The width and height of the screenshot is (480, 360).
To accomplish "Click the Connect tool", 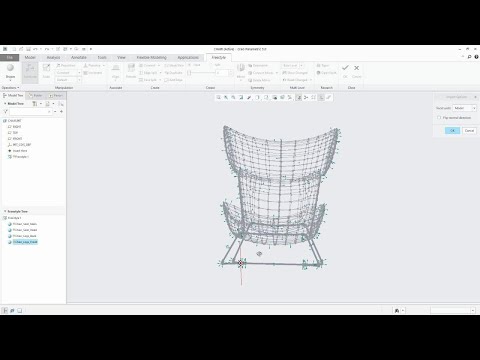I will [x=149, y=65].
